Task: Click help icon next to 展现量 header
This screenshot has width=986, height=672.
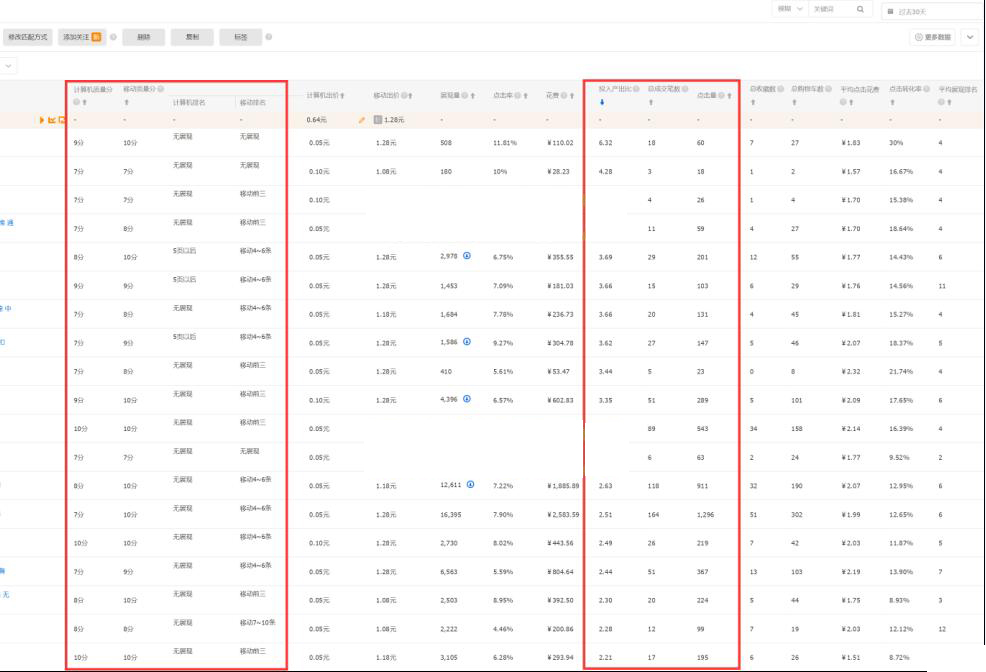Action: (x=465, y=96)
